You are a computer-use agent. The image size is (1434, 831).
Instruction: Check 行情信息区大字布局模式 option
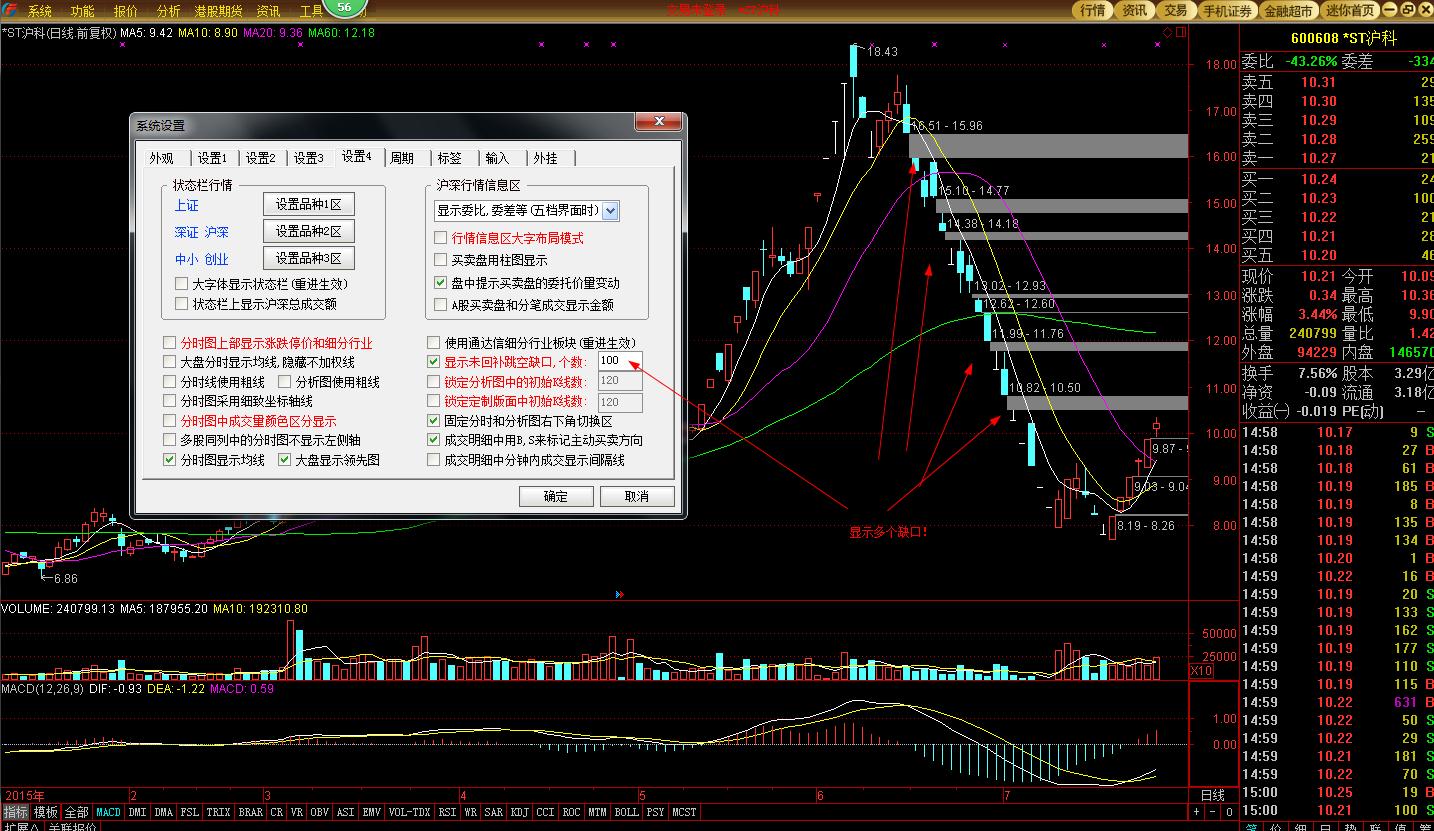pos(440,238)
